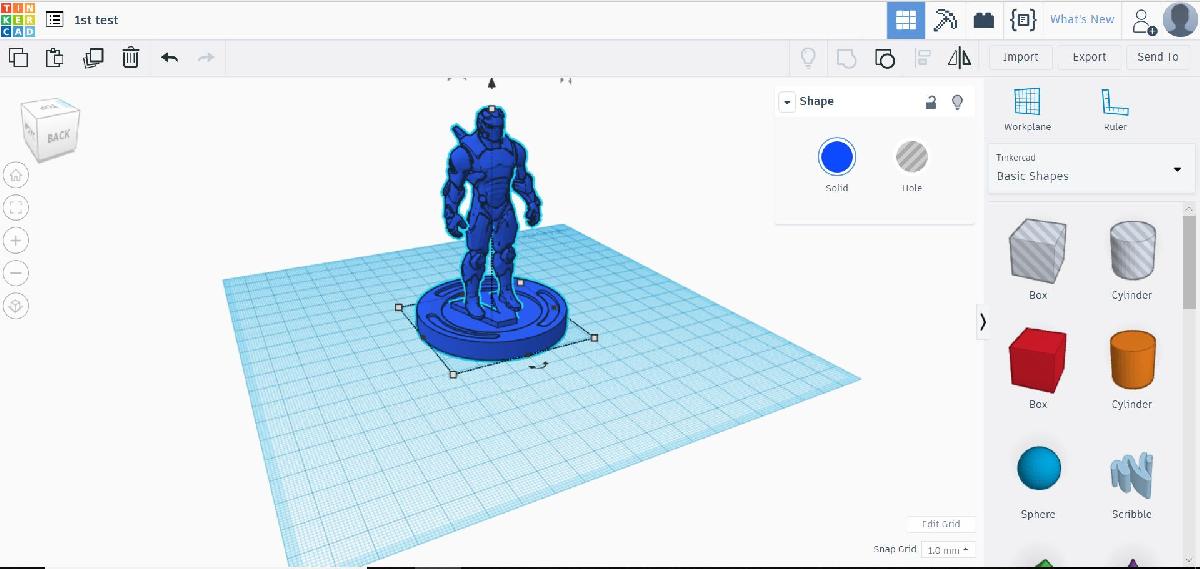1200x569 pixels.
Task: Click the Export button
Action: coord(1089,57)
